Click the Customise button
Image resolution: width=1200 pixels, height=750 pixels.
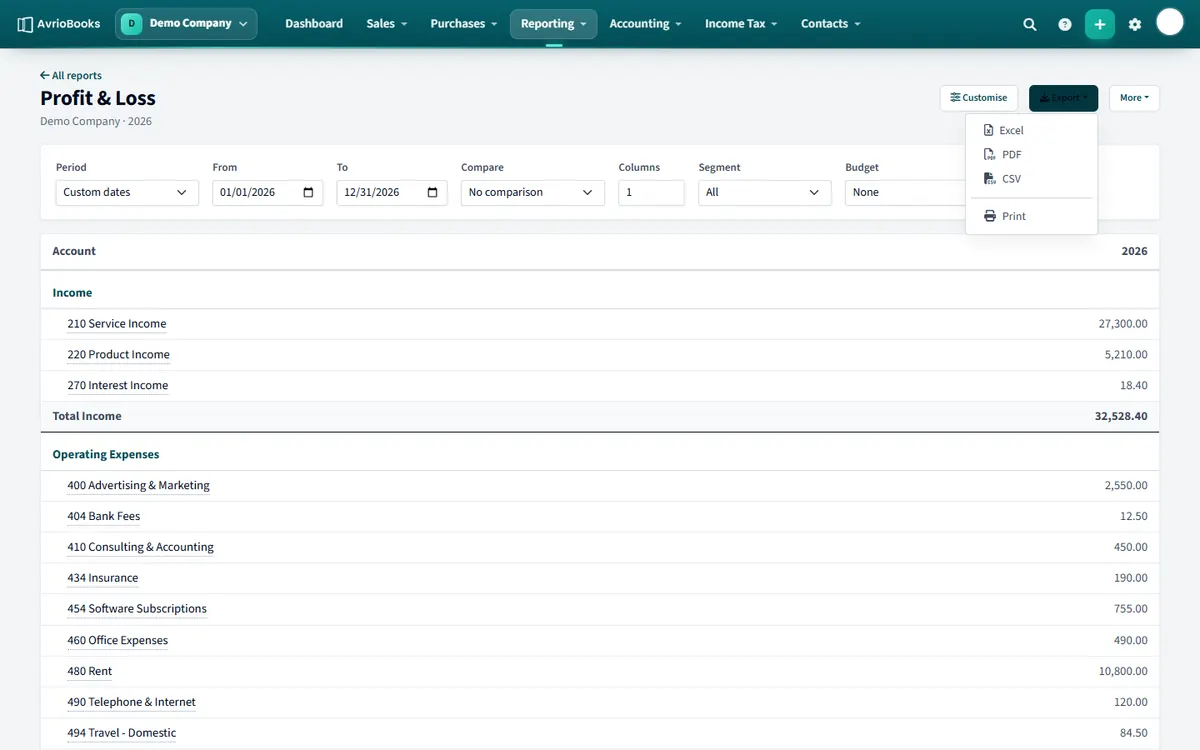click(978, 98)
